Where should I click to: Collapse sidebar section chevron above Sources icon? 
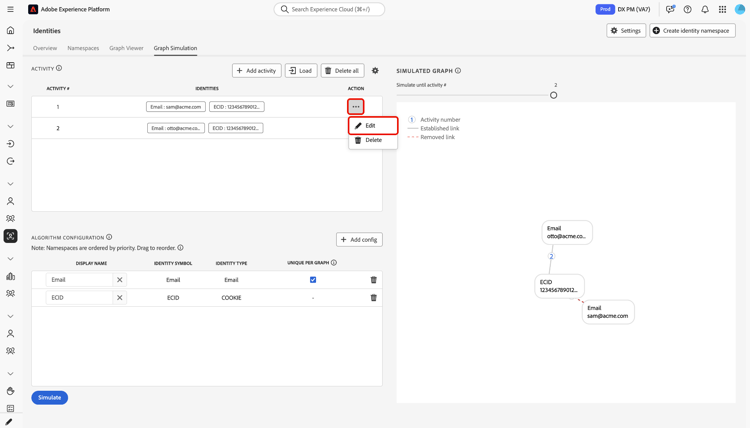pyautogui.click(x=10, y=127)
